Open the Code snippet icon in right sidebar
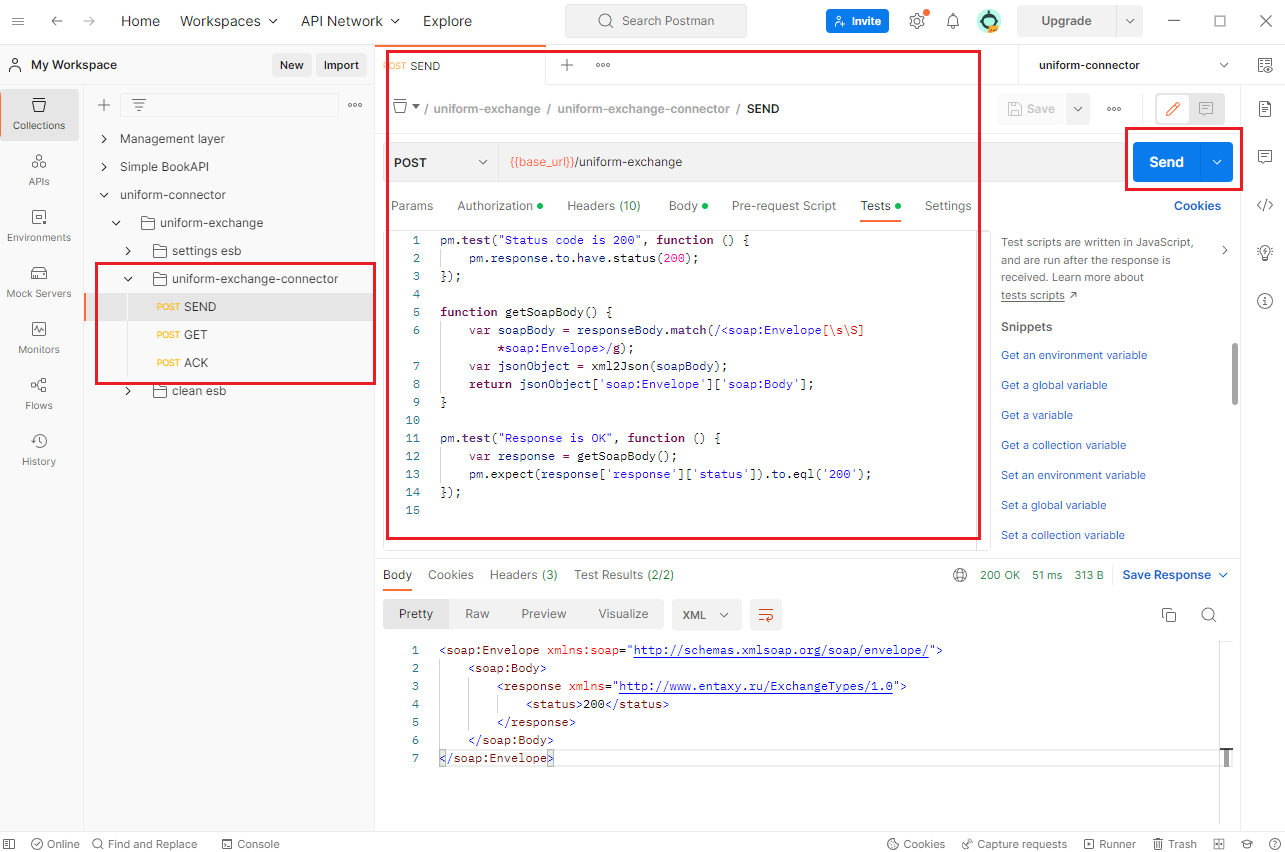1285x852 pixels. click(1265, 205)
